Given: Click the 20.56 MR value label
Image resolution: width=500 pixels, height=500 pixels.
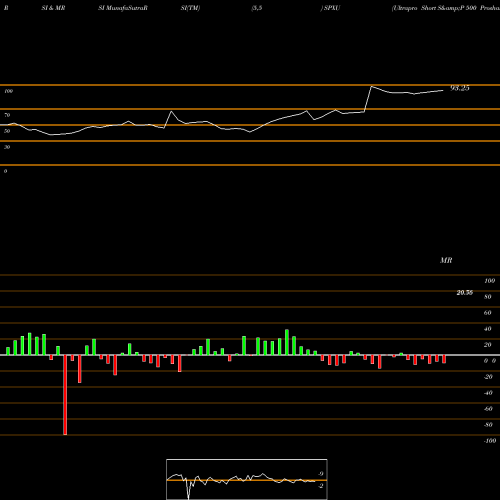Looking at the screenshot, I should click(x=465, y=293).
